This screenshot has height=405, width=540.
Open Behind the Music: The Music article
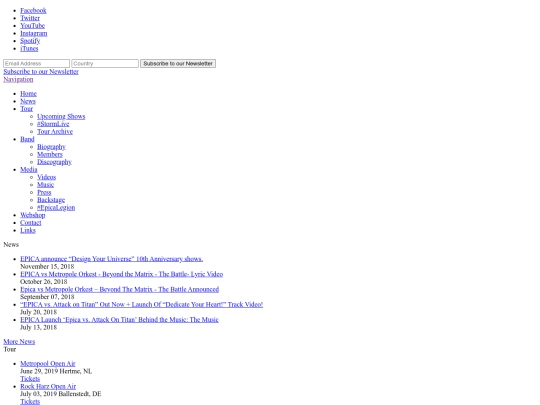pyautogui.click(x=120, y=320)
